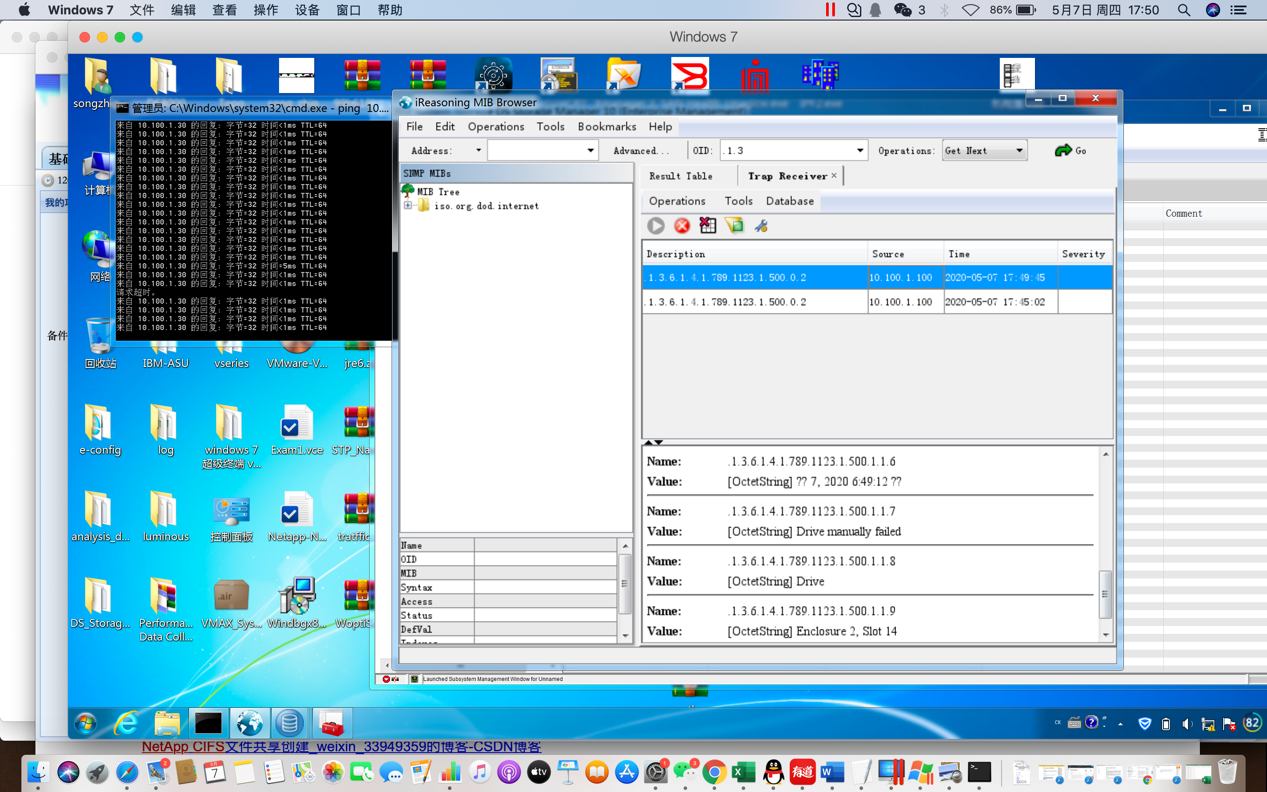This screenshot has width=1267, height=792.
Task: Switch to the Result Table tab
Action: pos(681,176)
